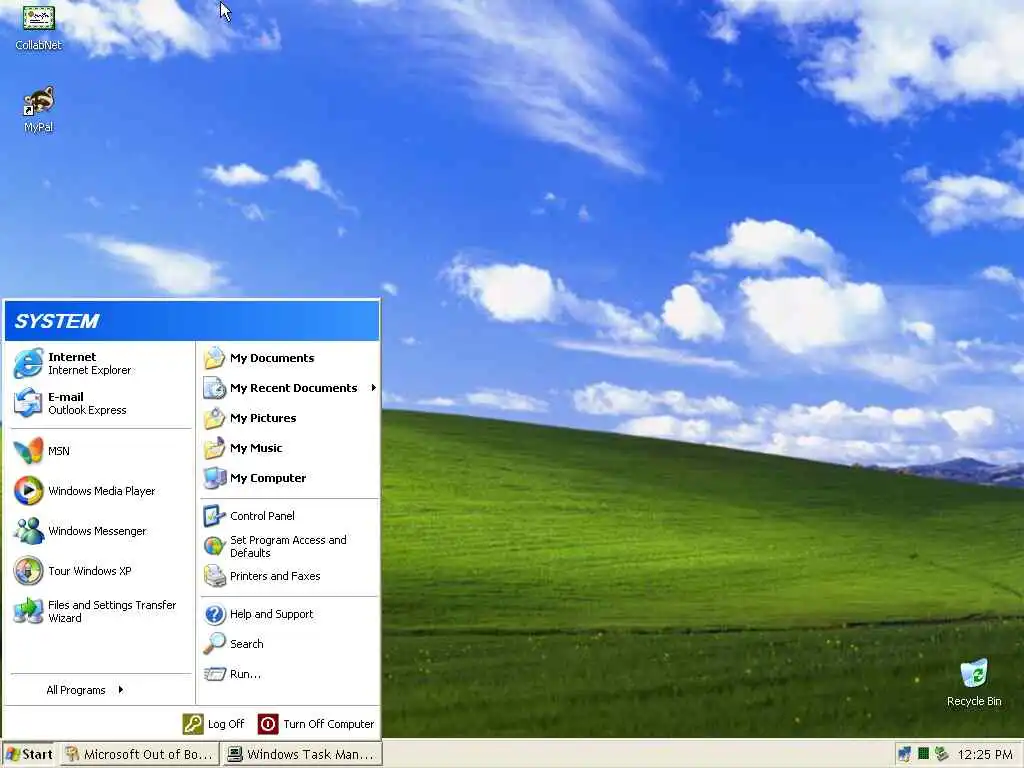The height and width of the screenshot is (768, 1024).
Task: Select the Recycle Bin desktop icon
Action: (974, 683)
